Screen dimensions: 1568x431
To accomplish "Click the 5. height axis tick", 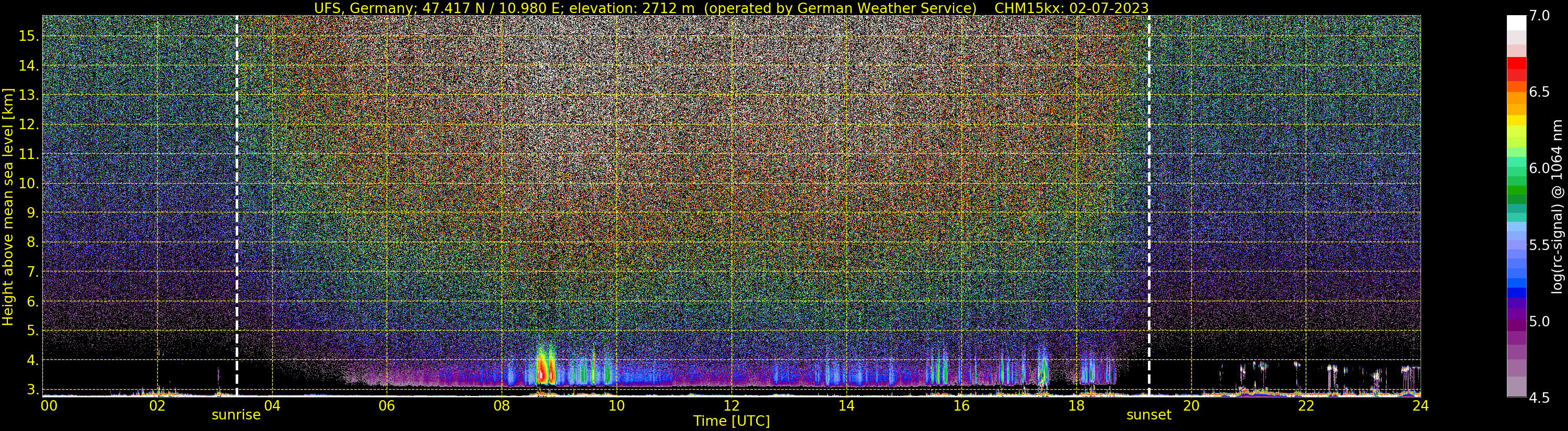I will point(32,331).
